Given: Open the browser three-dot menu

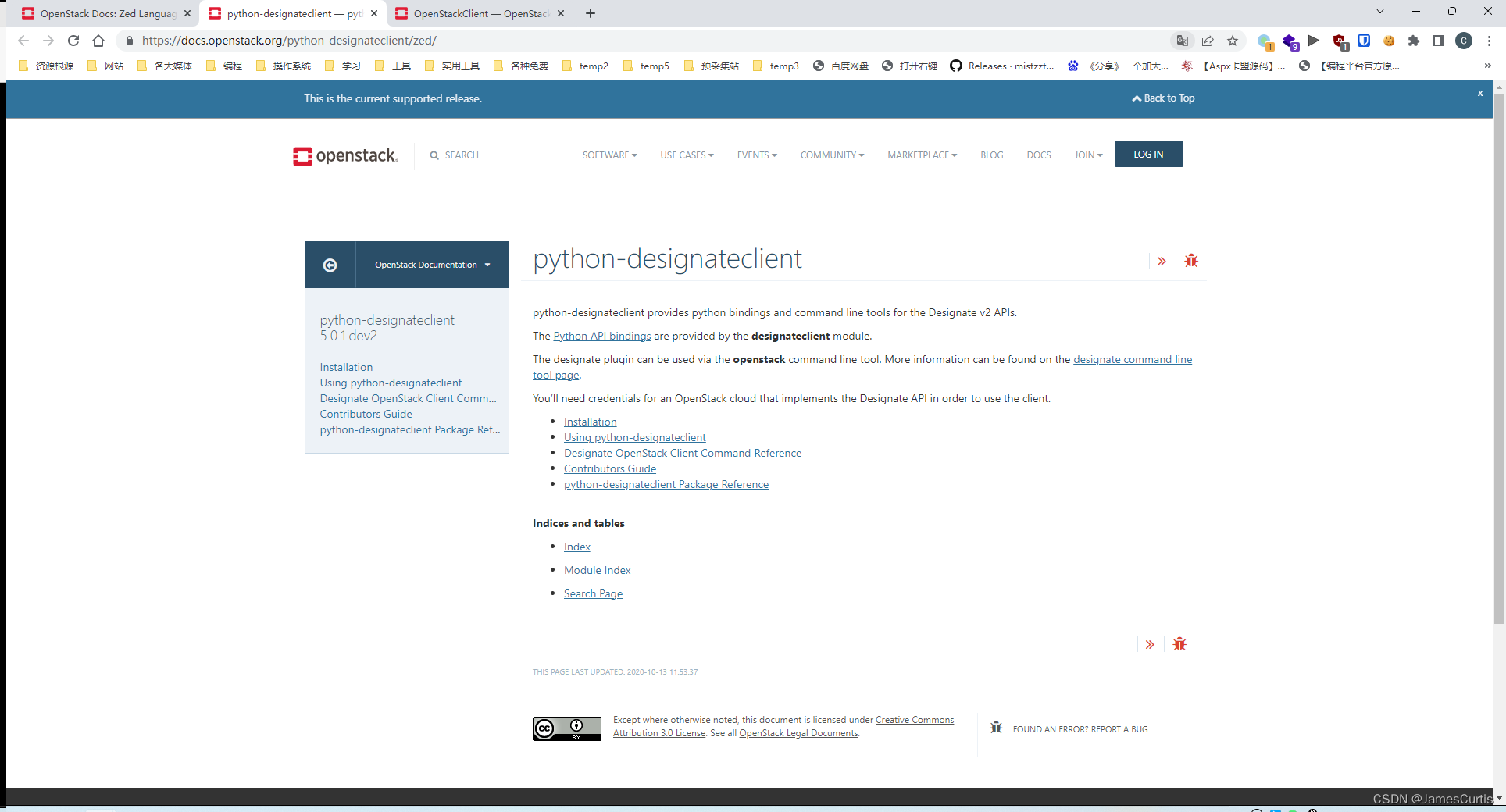Looking at the screenshot, I should coord(1490,41).
